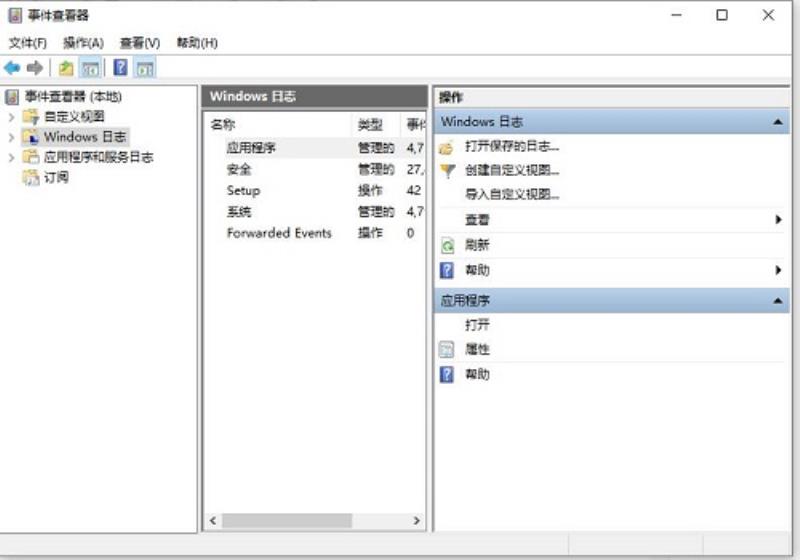Click the 打开保存的日志 folder icon

(x=446, y=147)
